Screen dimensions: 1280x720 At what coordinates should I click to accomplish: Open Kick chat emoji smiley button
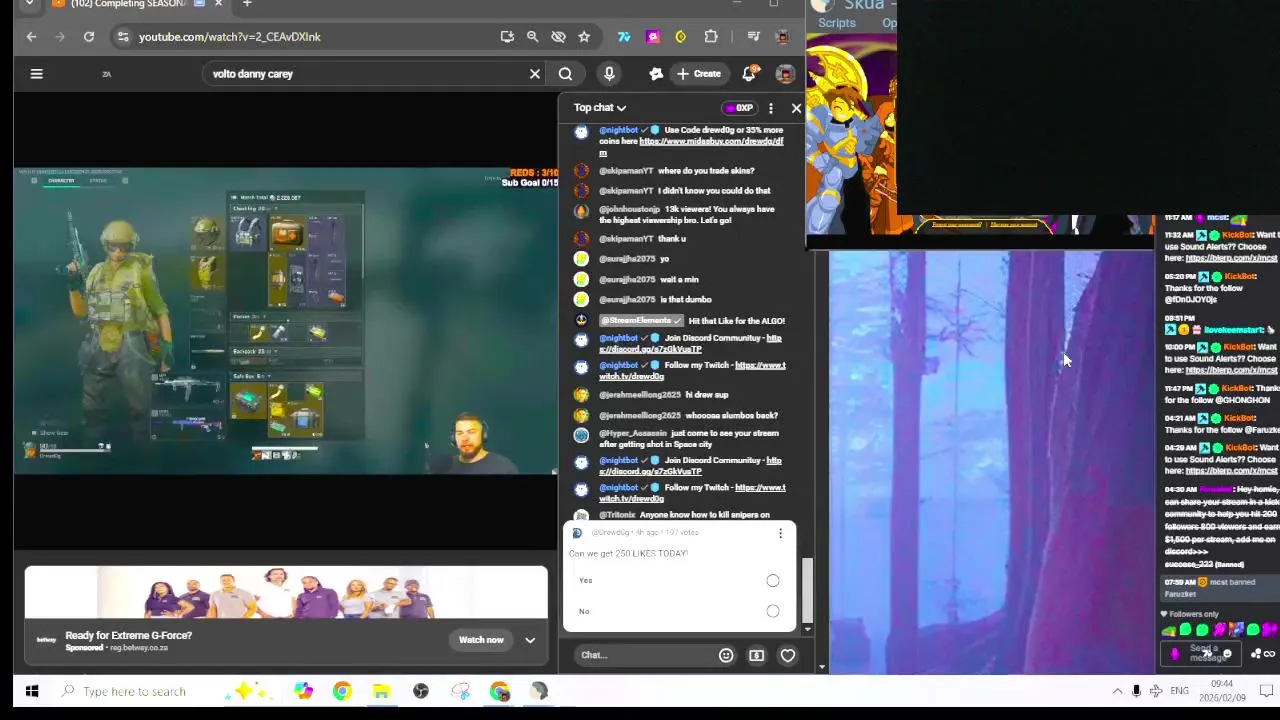click(x=1227, y=654)
